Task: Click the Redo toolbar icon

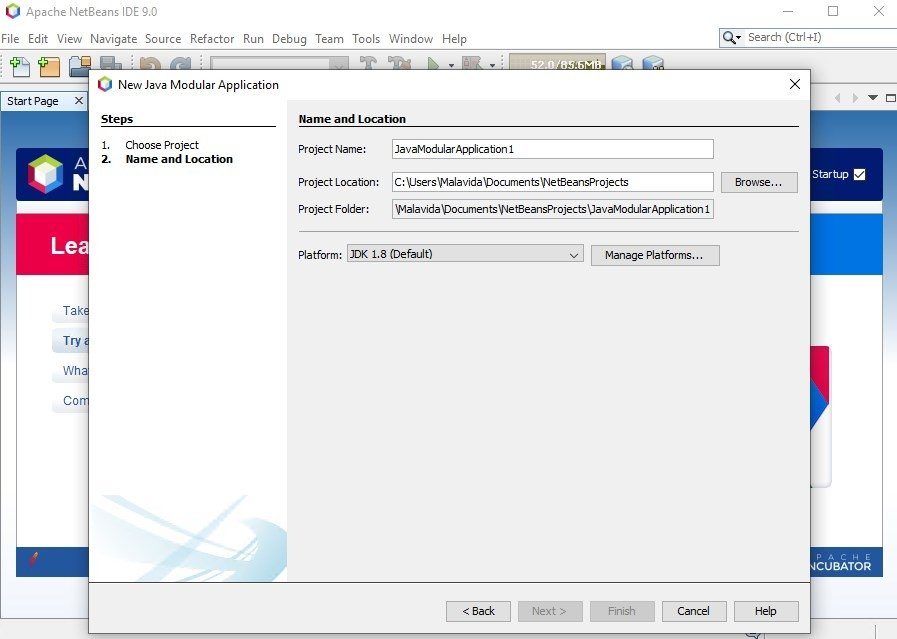Action: click(x=181, y=64)
